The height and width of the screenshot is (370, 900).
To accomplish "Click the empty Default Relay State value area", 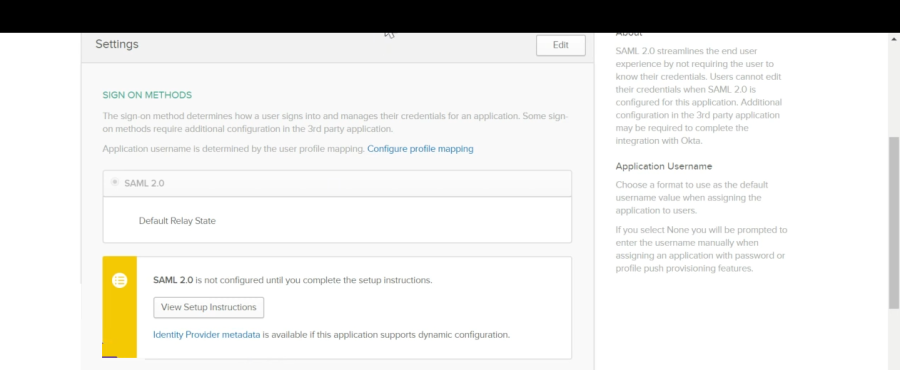I will pyautogui.click(x=390, y=221).
